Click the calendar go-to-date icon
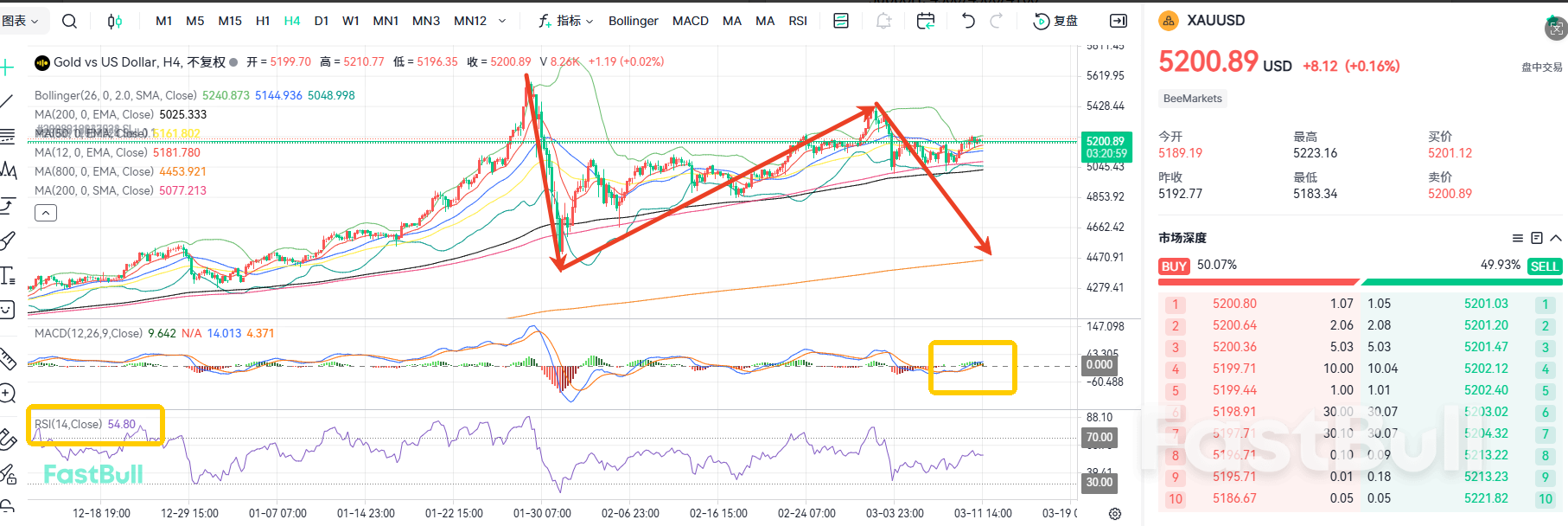This screenshot has width=1568, height=526. pos(925,21)
